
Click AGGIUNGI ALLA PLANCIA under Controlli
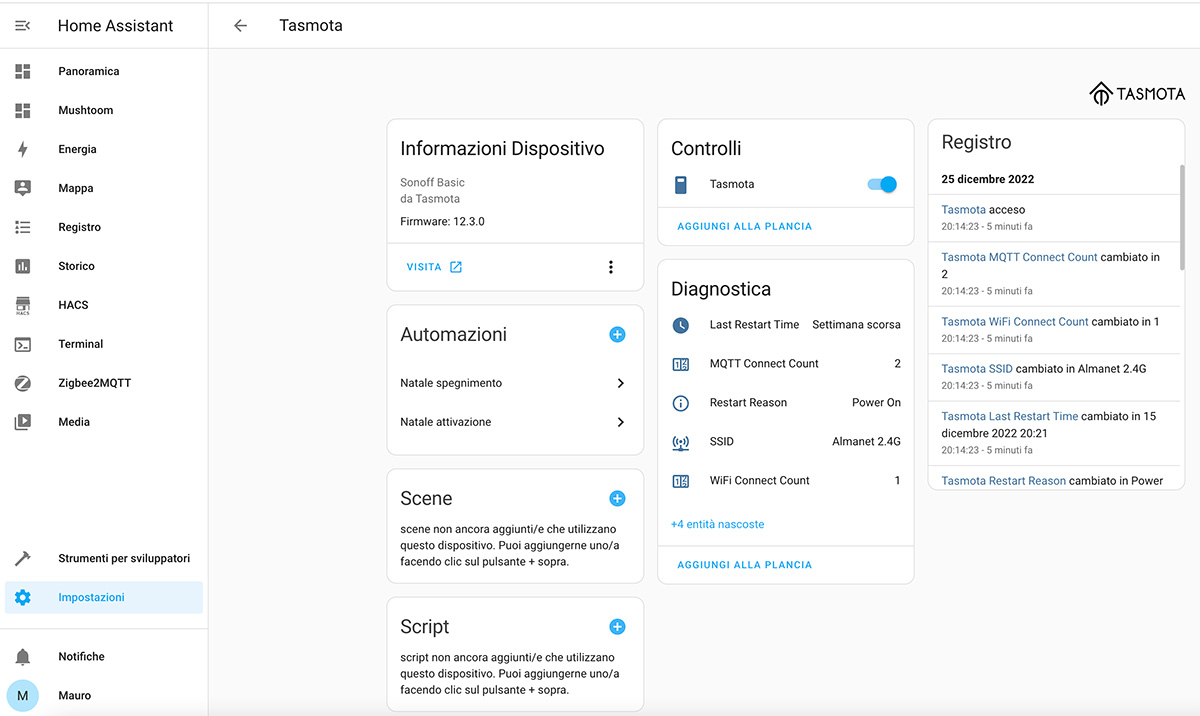[744, 227]
